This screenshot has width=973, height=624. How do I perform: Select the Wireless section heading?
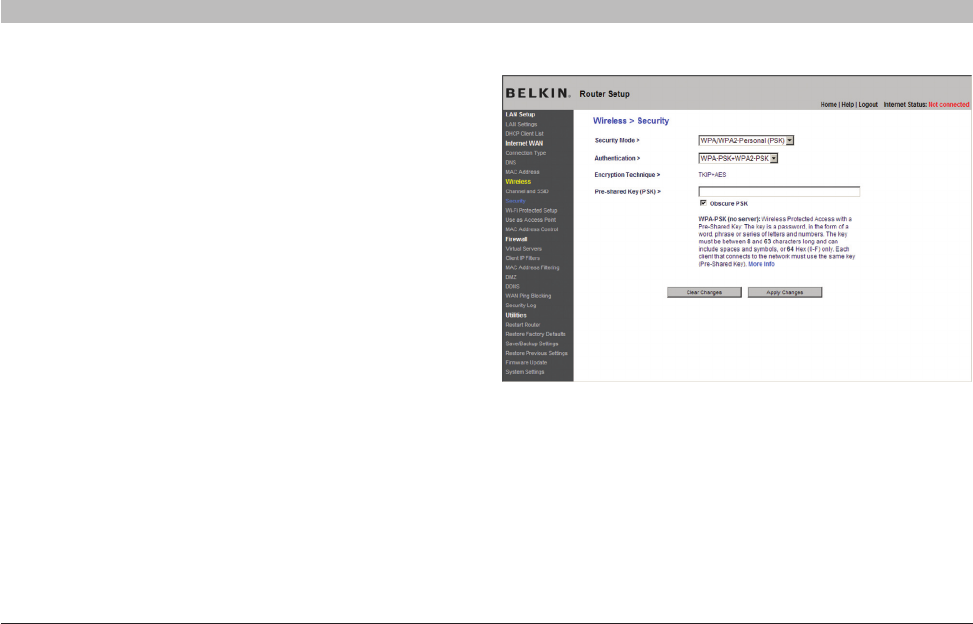518,182
